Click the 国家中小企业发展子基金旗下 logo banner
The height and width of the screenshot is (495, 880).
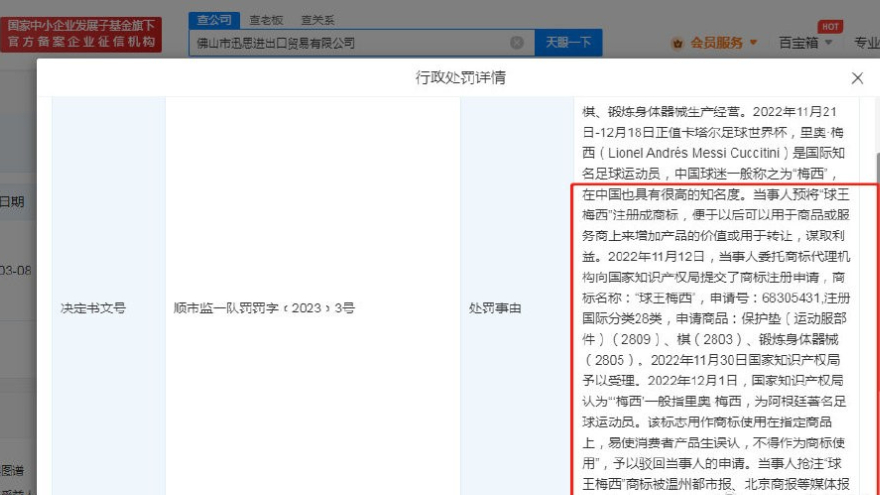(x=82, y=25)
